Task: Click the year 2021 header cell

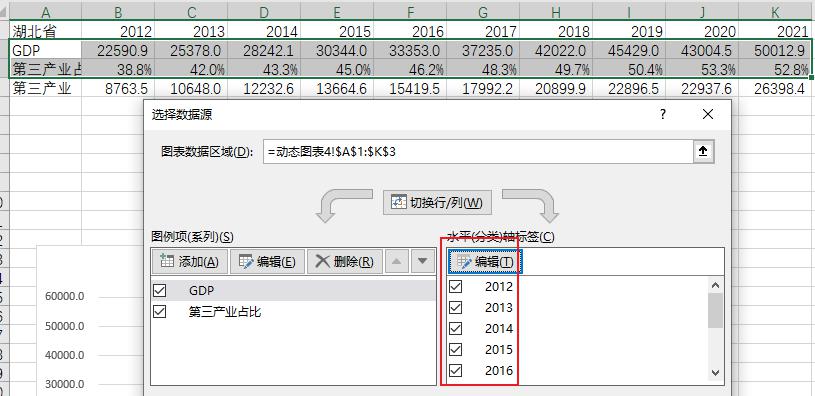Action: (x=775, y=31)
